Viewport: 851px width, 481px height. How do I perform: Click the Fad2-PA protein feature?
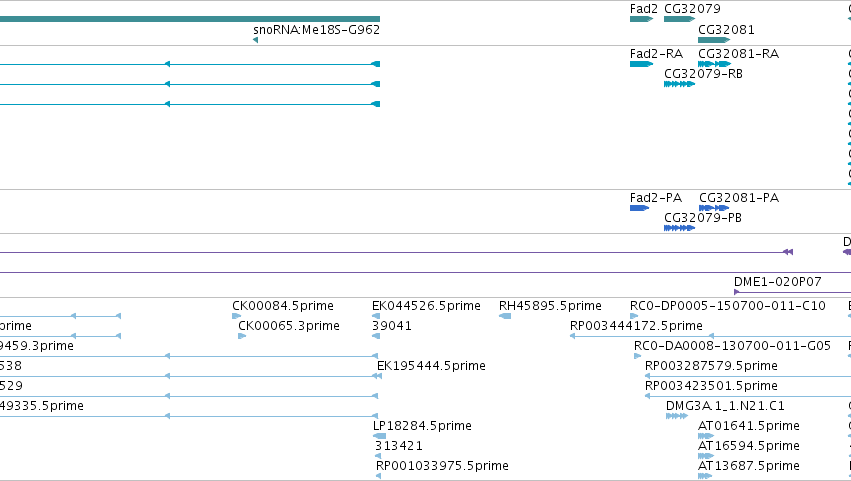(639, 208)
